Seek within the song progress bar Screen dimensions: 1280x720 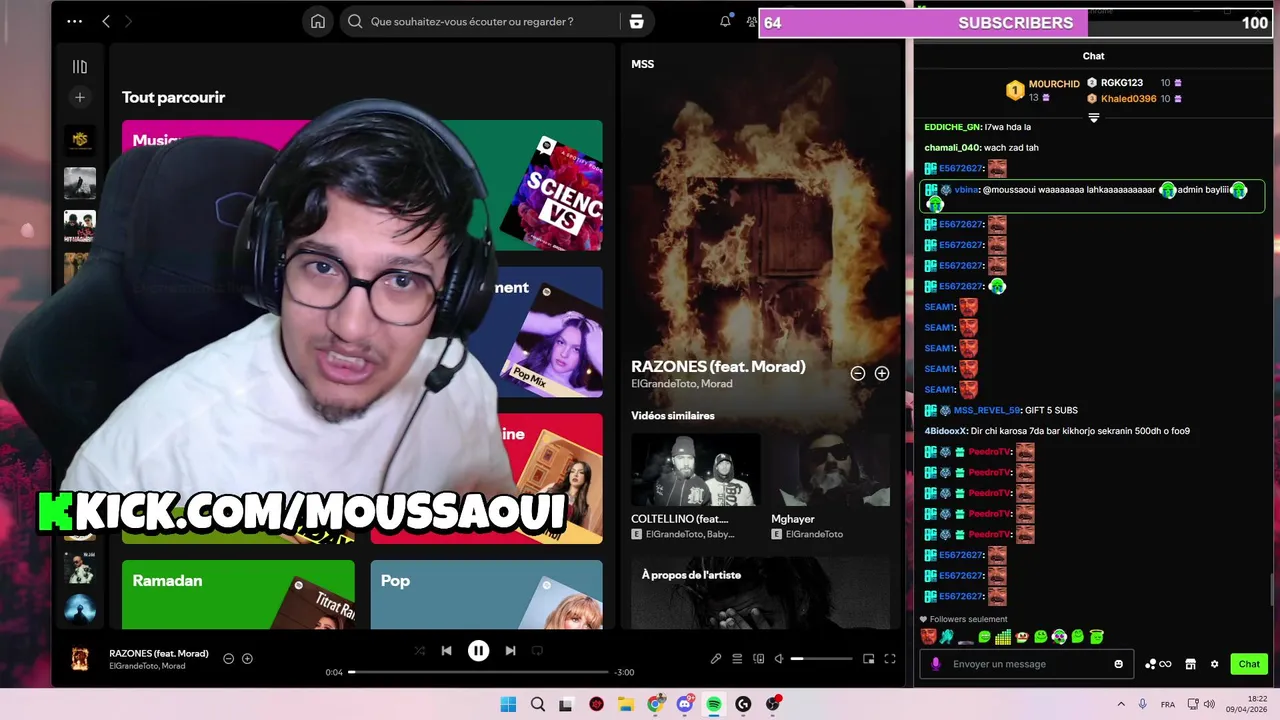(x=478, y=672)
